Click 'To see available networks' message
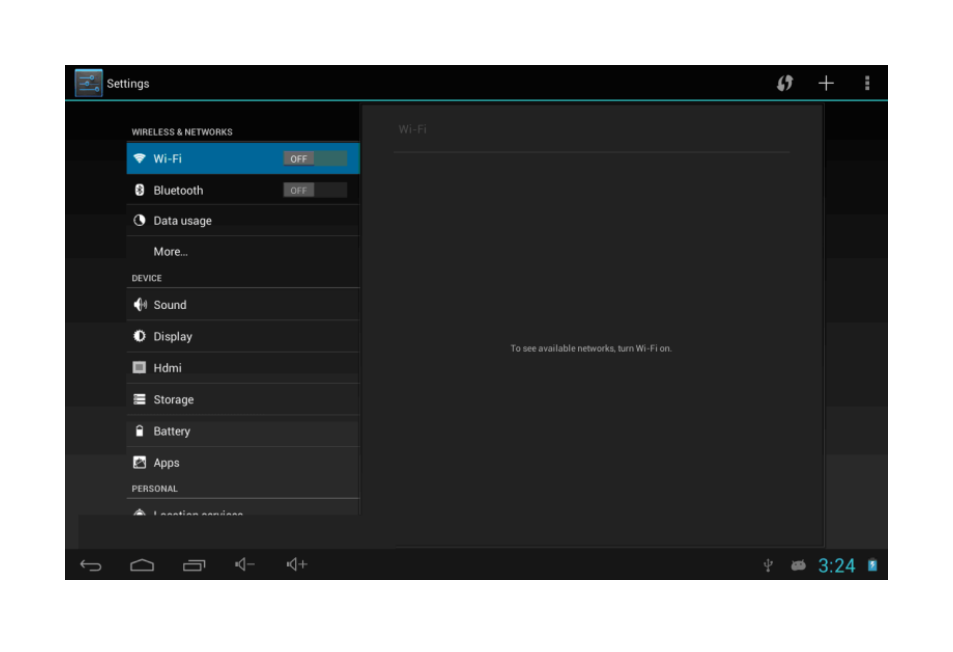 pyautogui.click(x=591, y=348)
